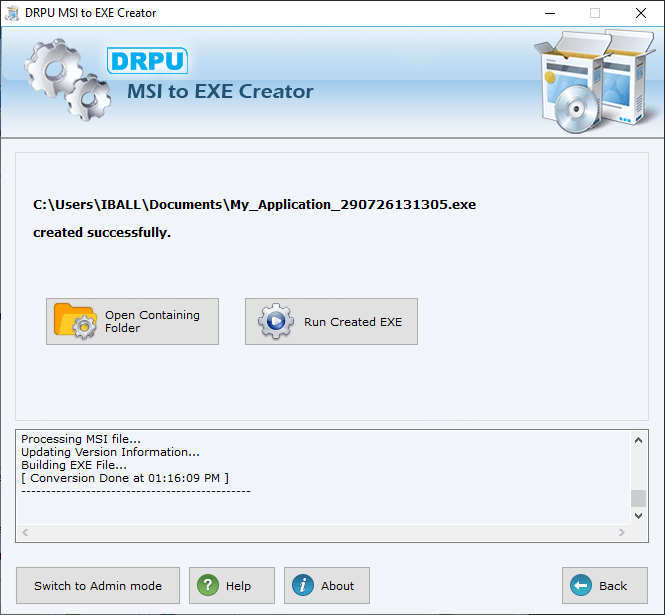The image size is (665, 615).
Task: Click the 'created successfully.' message
Action: tap(102, 232)
